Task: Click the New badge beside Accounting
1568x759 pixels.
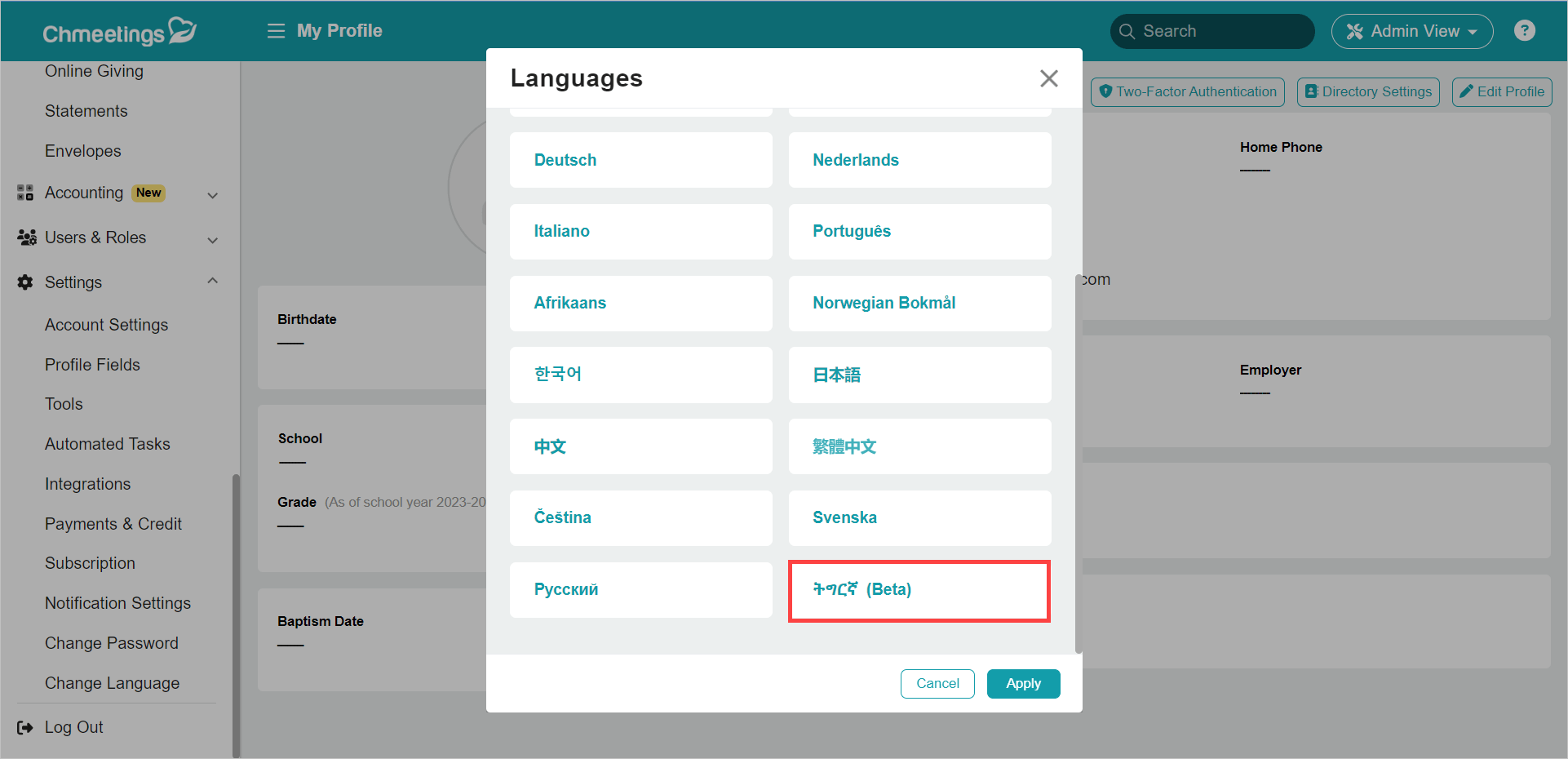Action: click(148, 193)
